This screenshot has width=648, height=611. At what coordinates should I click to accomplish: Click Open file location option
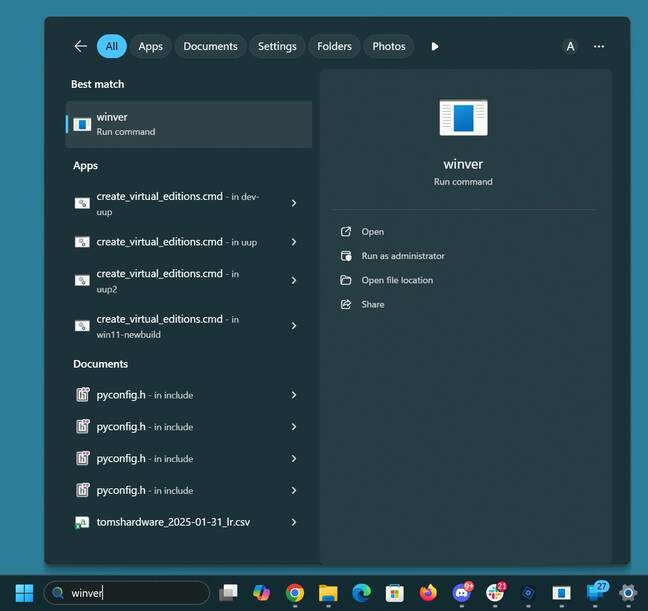pyautogui.click(x=396, y=280)
